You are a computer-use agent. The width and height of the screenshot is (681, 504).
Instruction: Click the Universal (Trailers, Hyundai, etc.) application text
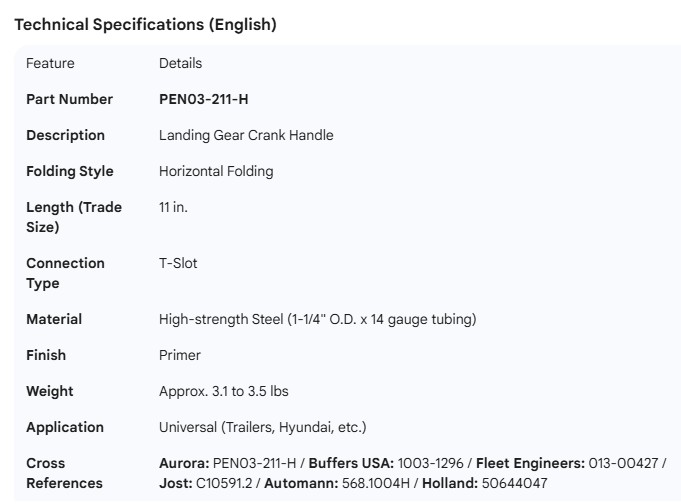point(262,427)
